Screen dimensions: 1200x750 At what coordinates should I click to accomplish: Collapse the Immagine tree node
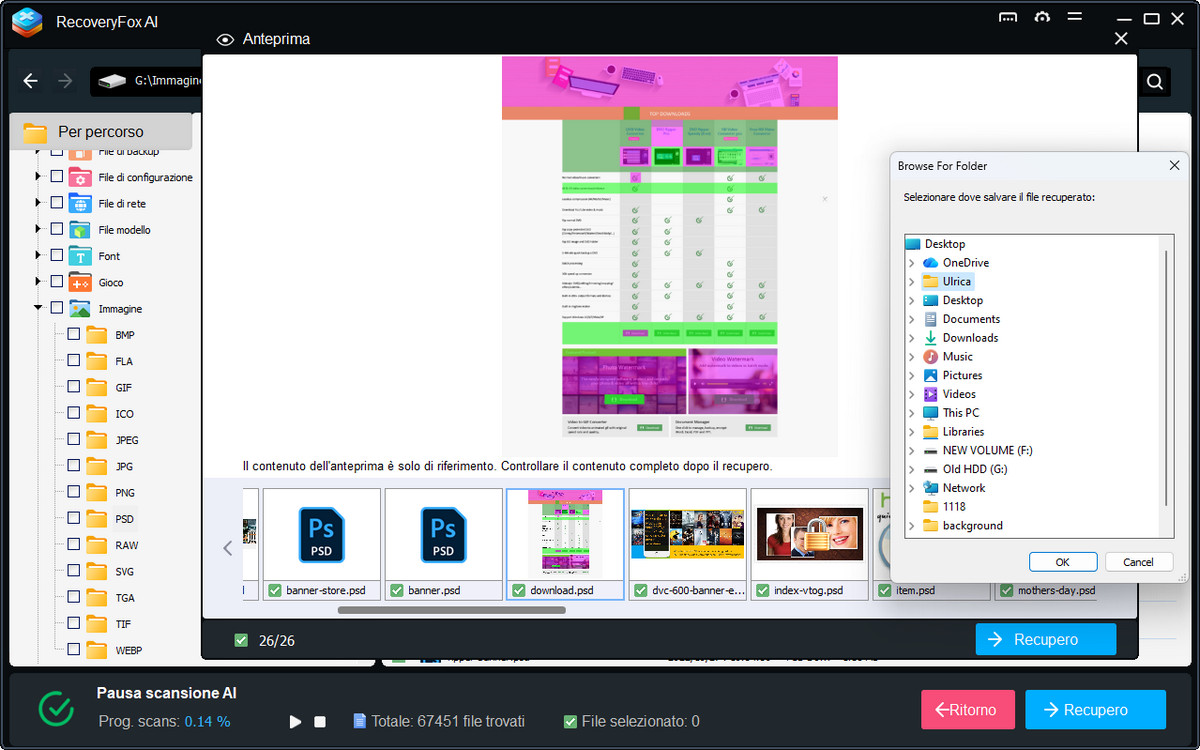pyautogui.click(x=38, y=309)
